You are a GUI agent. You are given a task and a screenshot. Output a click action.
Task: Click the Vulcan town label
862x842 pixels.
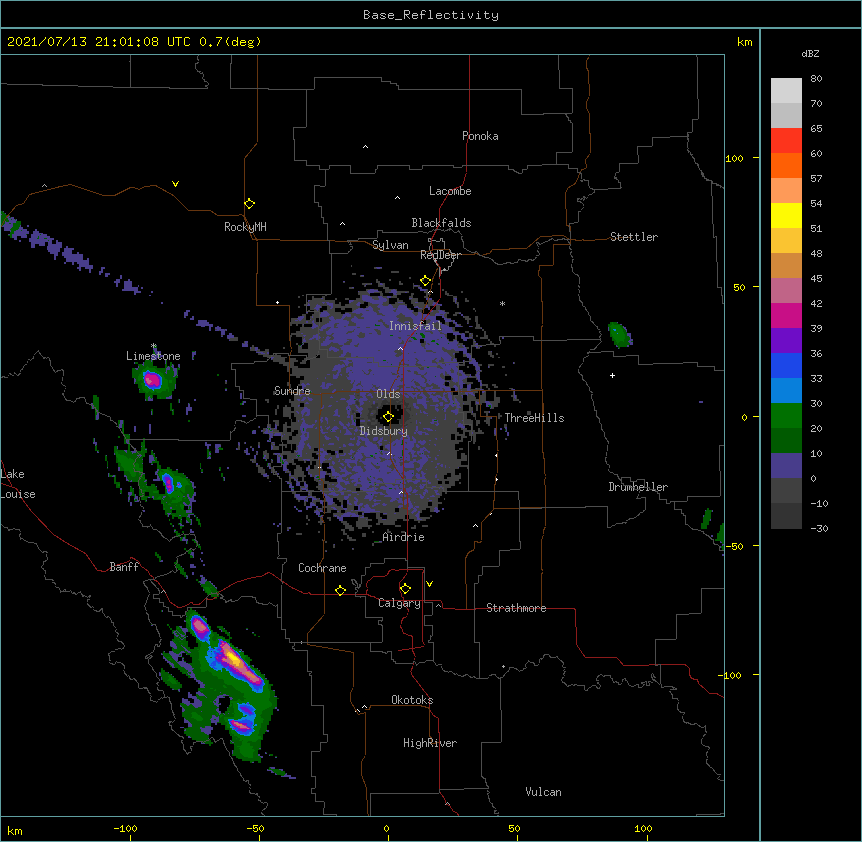pyautogui.click(x=543, y=792)
